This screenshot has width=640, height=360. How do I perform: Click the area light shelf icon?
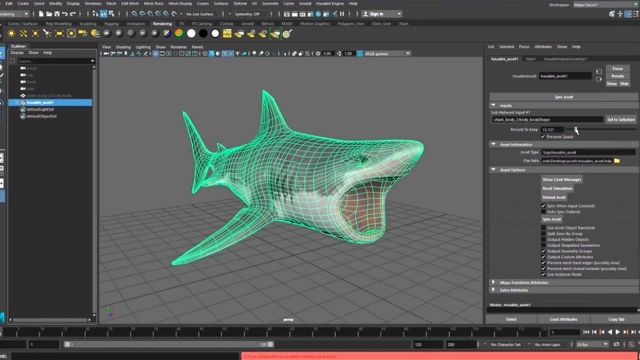pyautogui.click(x=59, y=33)
